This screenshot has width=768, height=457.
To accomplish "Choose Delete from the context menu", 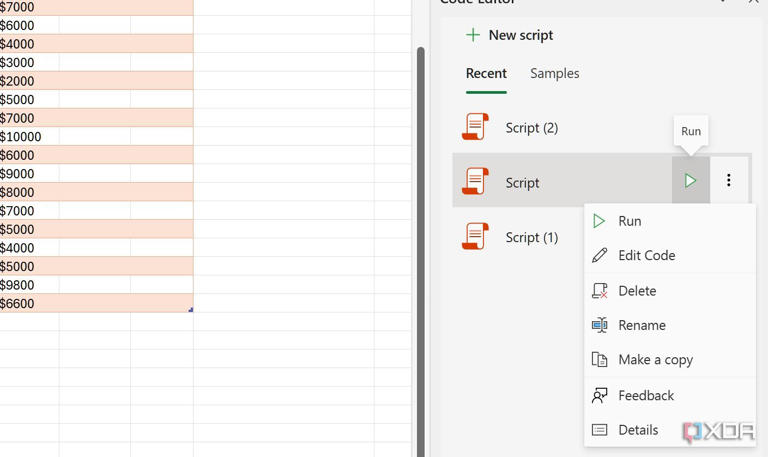I will click(x=670, y=290).
